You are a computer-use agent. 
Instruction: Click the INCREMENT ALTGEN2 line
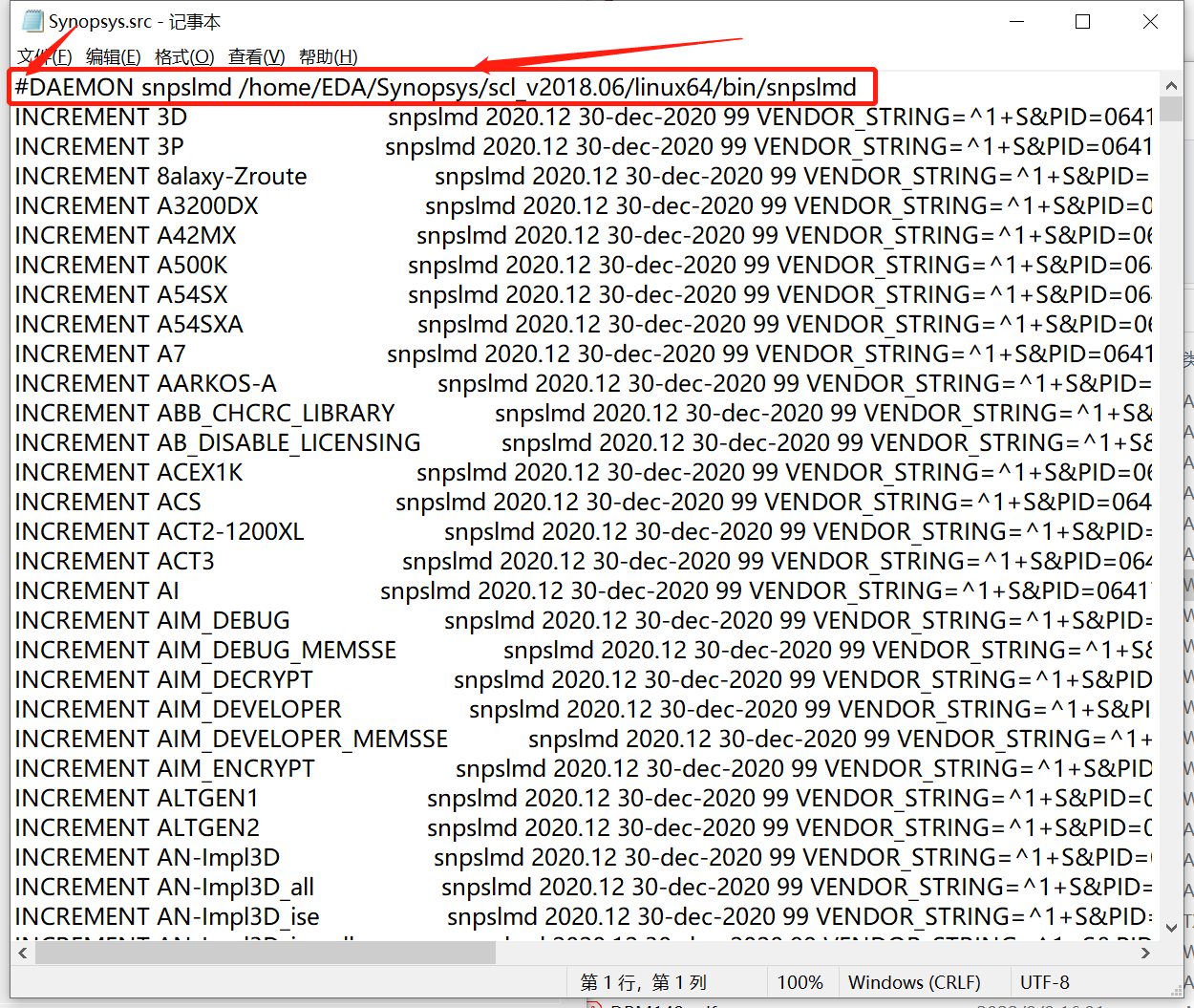[584, 827]
